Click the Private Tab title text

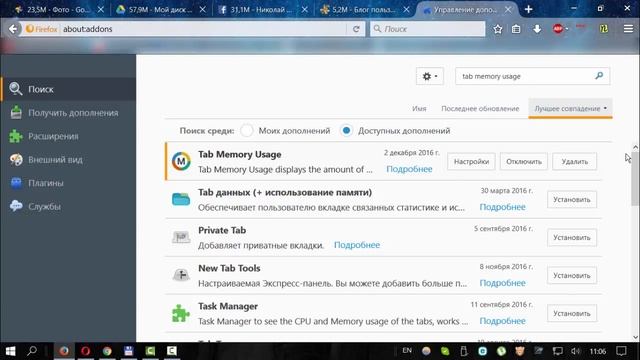(x=222, y=230)
